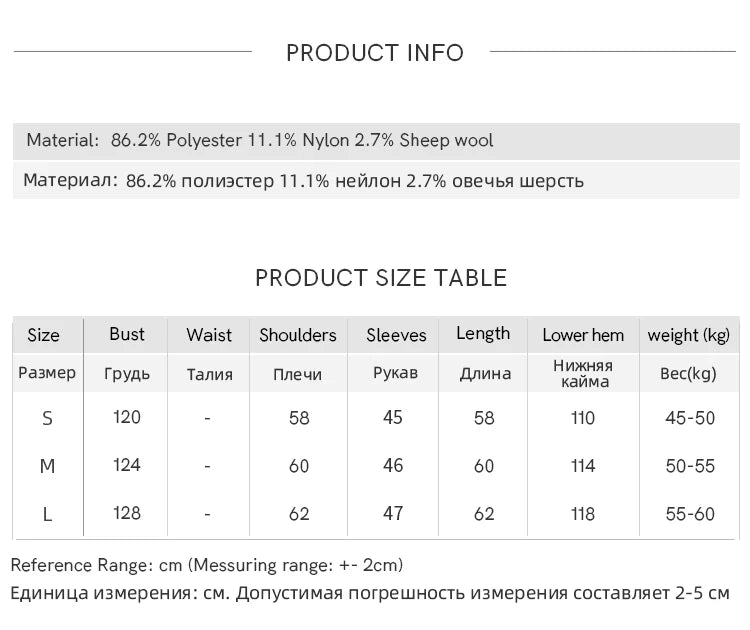750x630 pixels.
Task: Click bust value 124 for size M
Action: click(x=127, y=465)
